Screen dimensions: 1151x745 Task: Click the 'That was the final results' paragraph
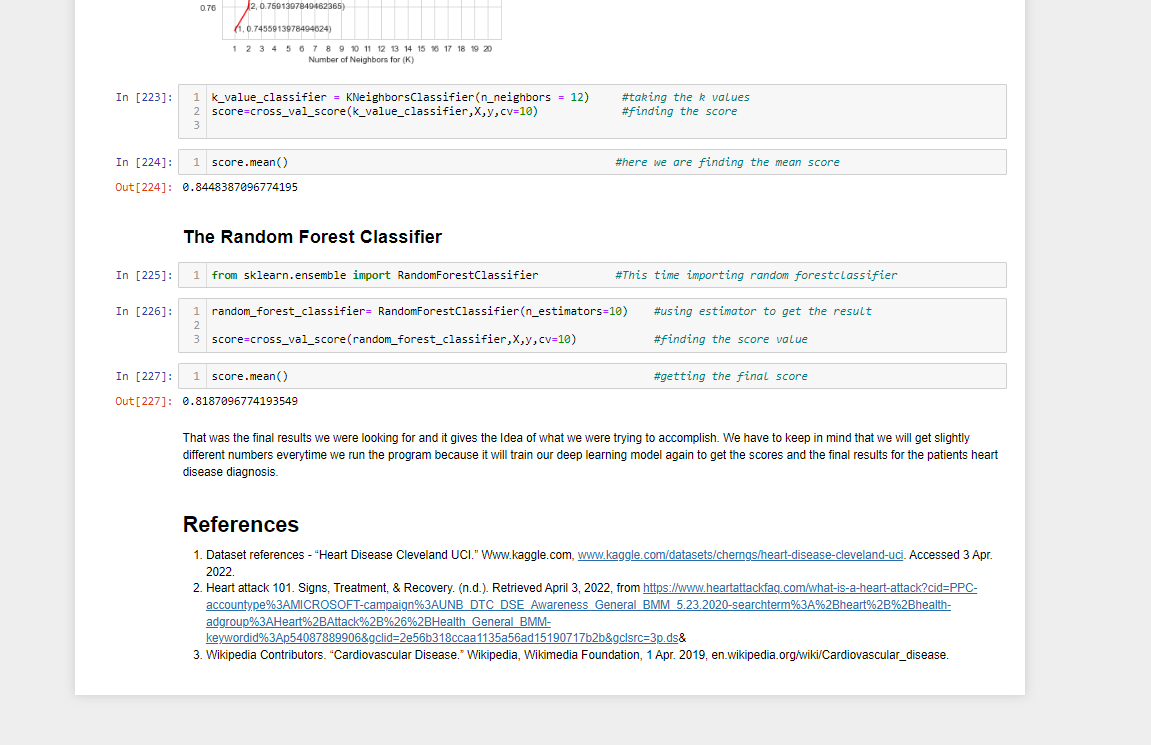590,455
